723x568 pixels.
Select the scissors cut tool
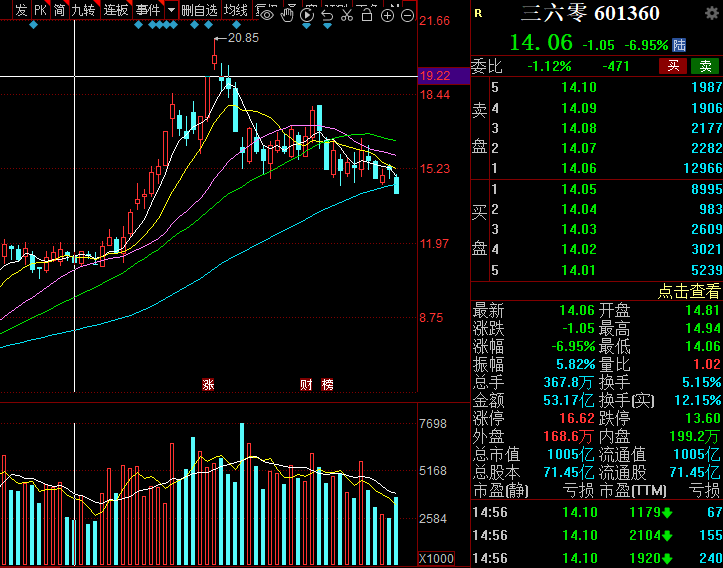[346, 15]
